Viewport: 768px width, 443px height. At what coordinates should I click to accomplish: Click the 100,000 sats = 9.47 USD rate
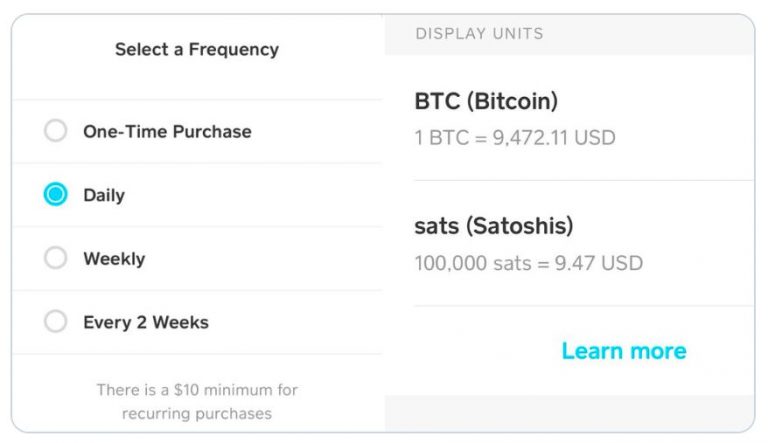click(x=528, y=263)
